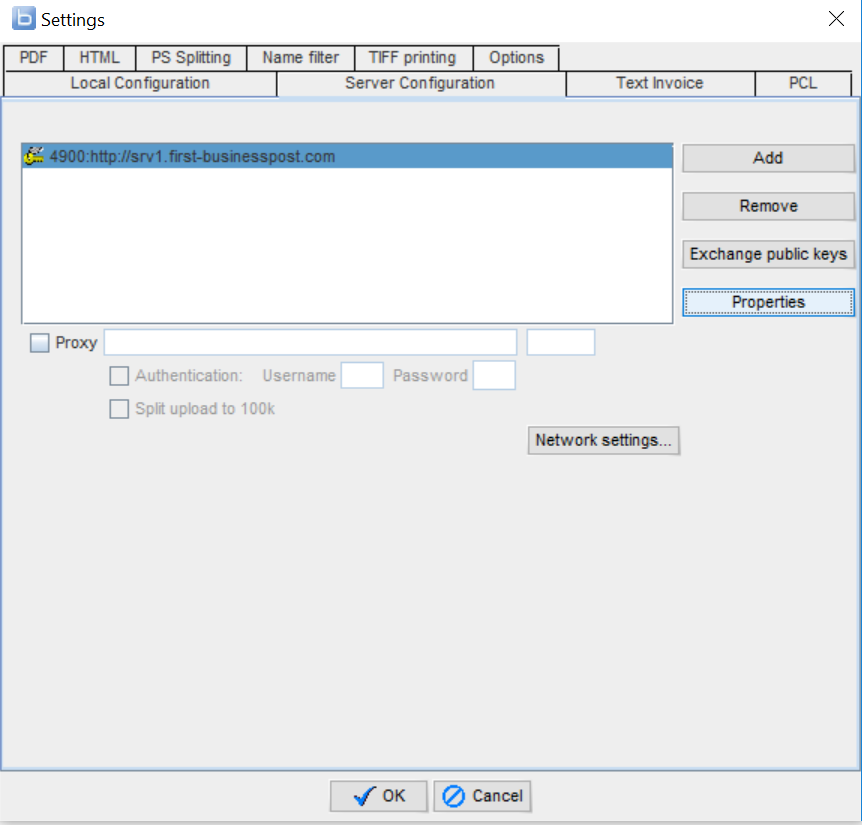
Task: Open the PDF tab
Action: point(34,58)
